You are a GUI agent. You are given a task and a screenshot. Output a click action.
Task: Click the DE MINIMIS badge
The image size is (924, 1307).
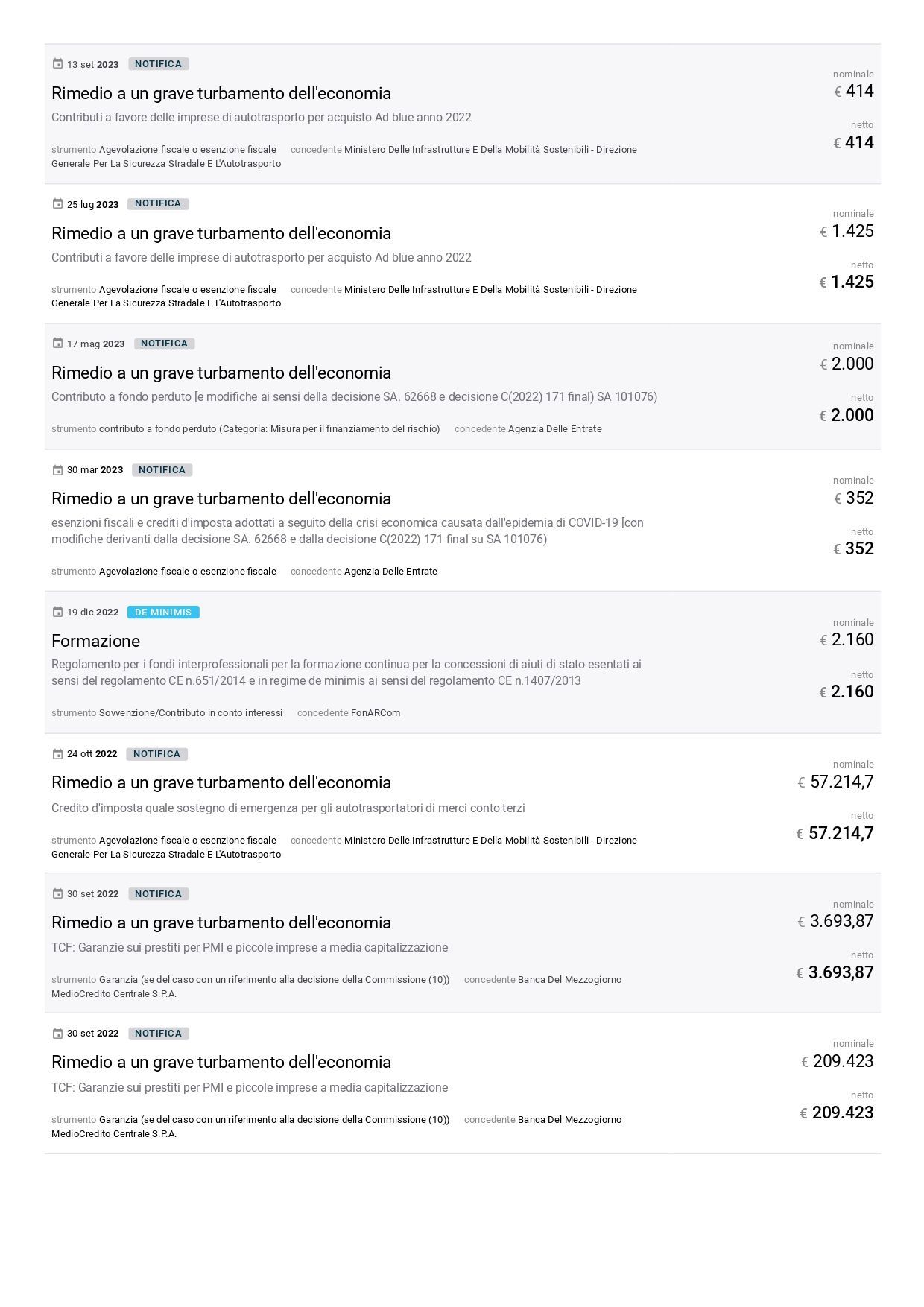pos(163,613)
